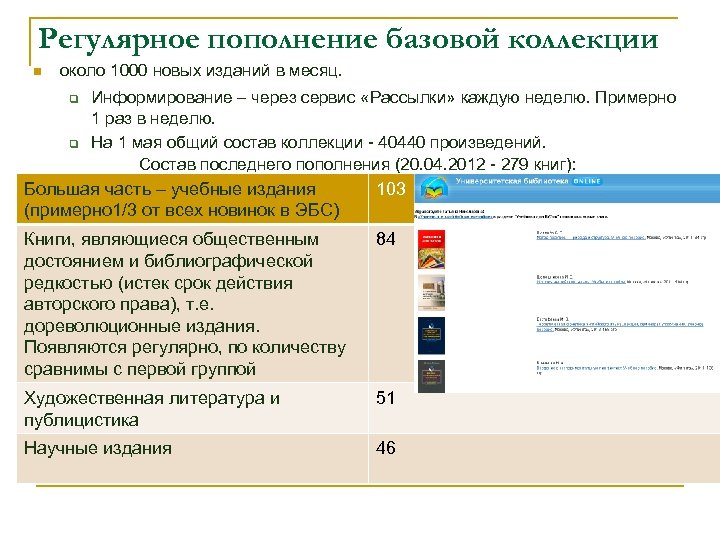Click the text 'сравнимы с первой группой'
Image resolution: width=720 pixels, height=540 pixels.
(x=140, y=369)
